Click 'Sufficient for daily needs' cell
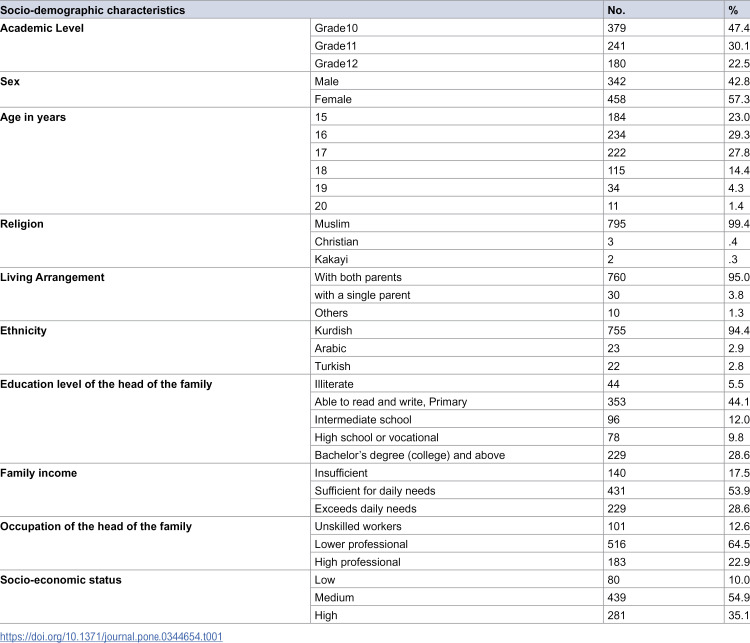 click(x=375, y=491)
